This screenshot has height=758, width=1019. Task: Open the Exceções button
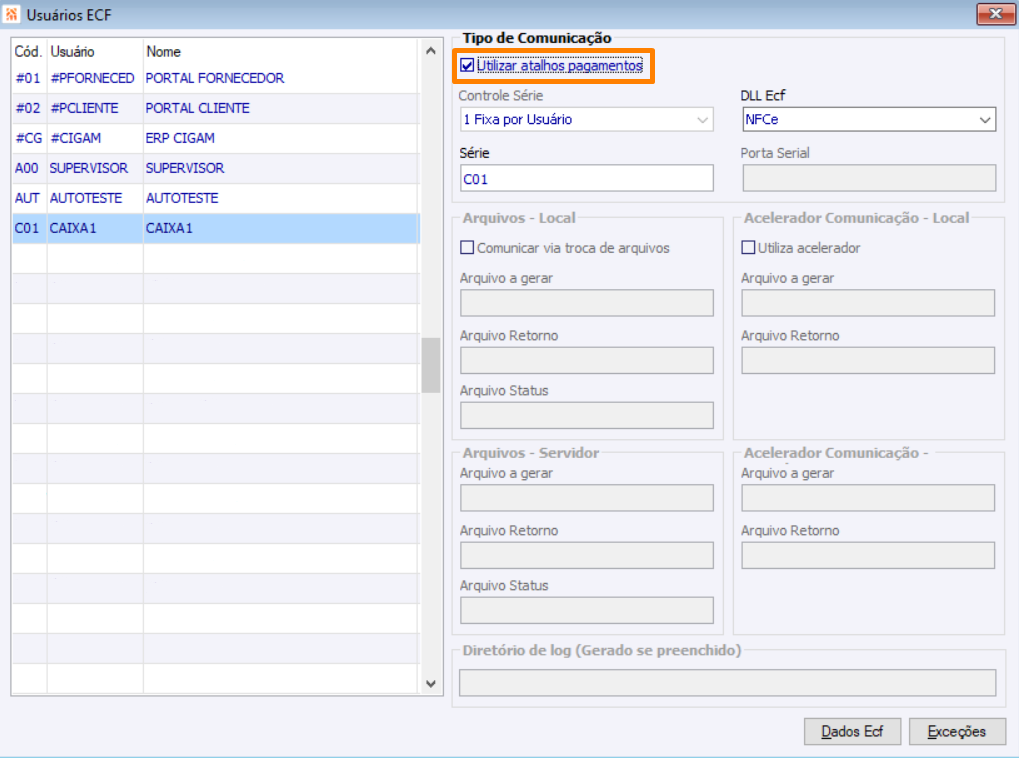pyautogui.click(x=956, y=731)
